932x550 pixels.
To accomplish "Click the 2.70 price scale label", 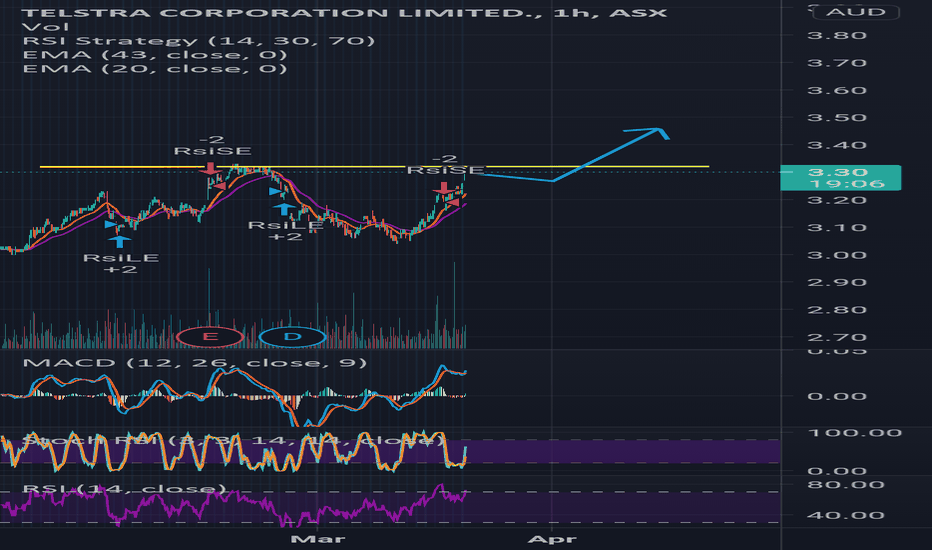I will tap(837, 338).
